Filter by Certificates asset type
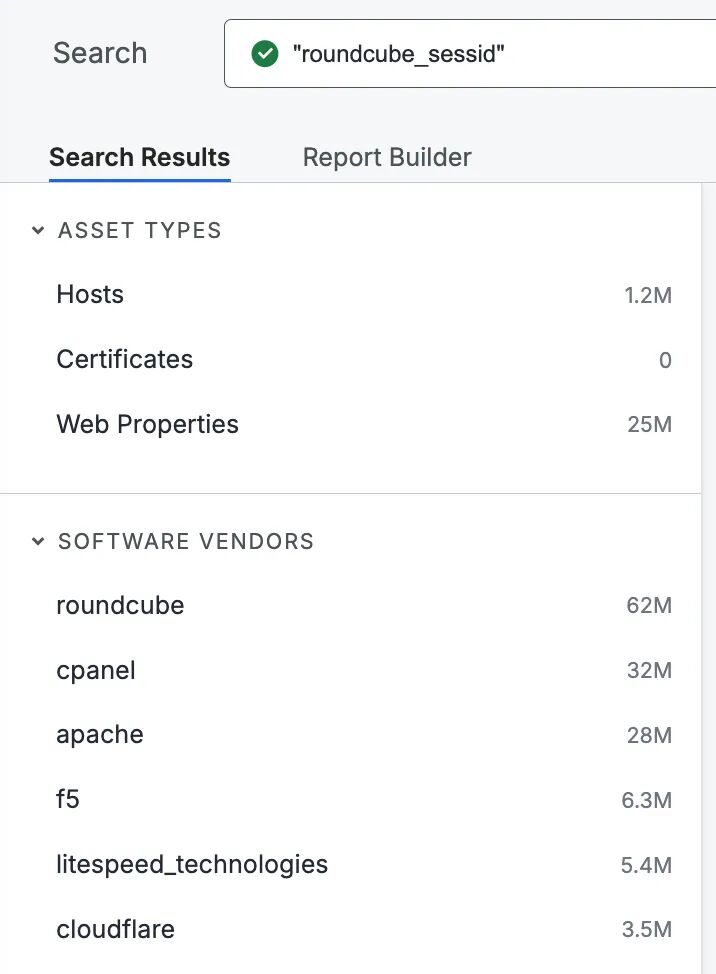716x974 pixels. pyautogui.click(x=124, y=360)
